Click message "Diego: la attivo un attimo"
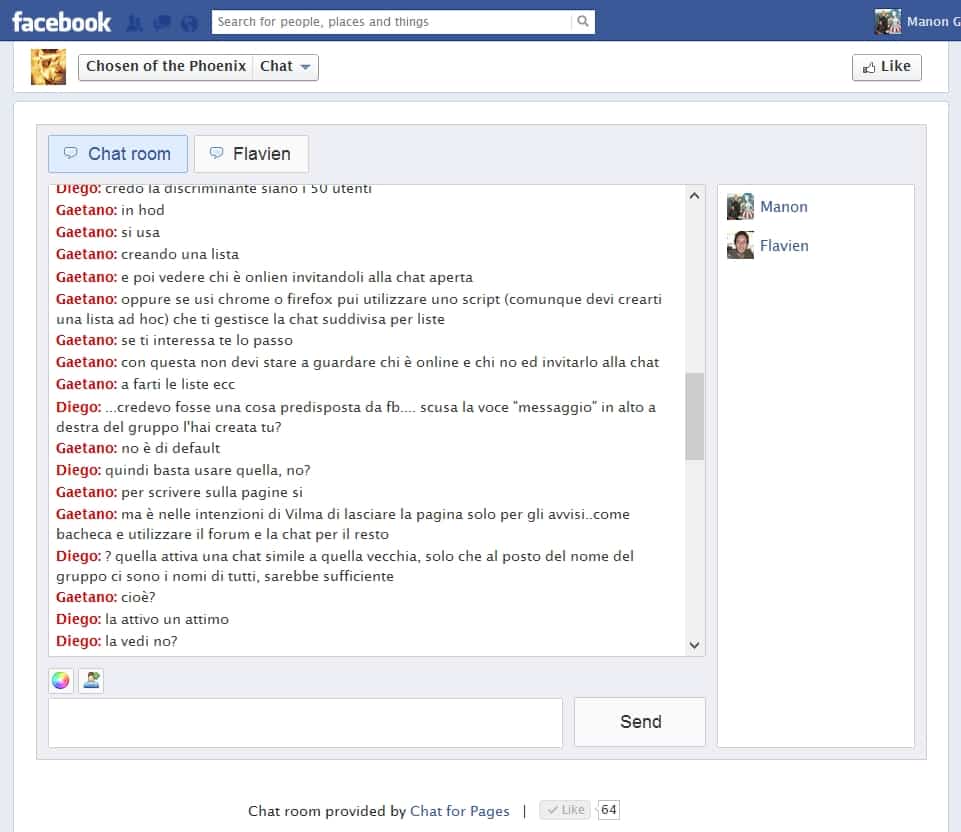Image resolution: width=961 pixels, height=832 pixels. pos(142,619)
